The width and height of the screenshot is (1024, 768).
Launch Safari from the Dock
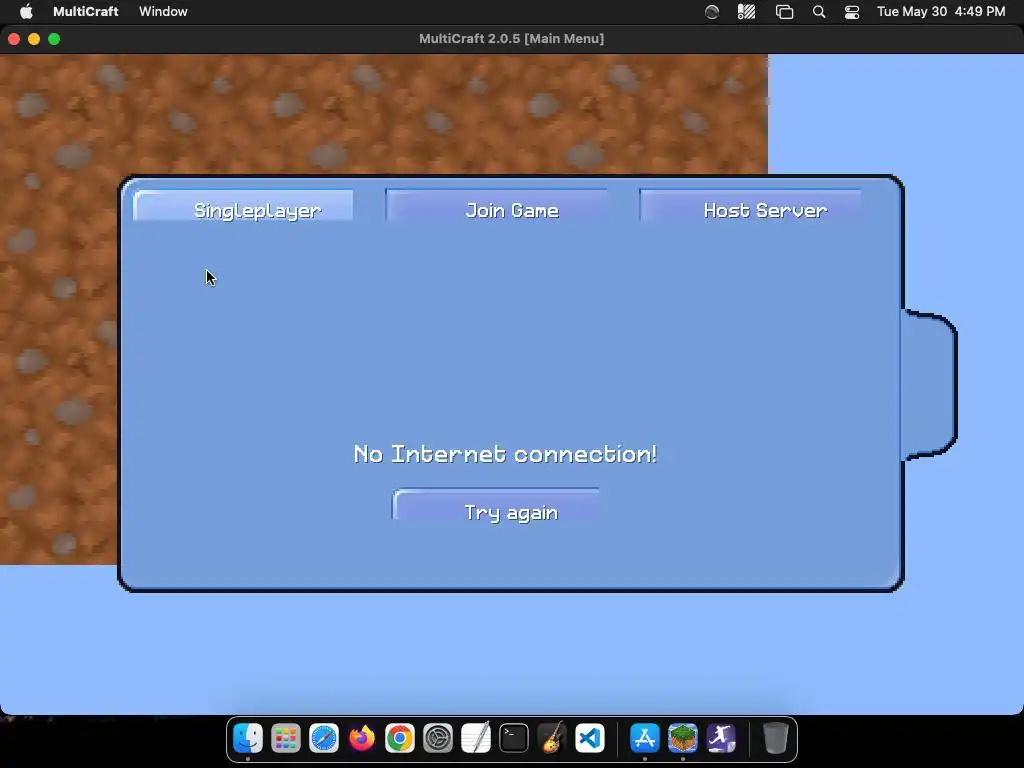point(324,739)
